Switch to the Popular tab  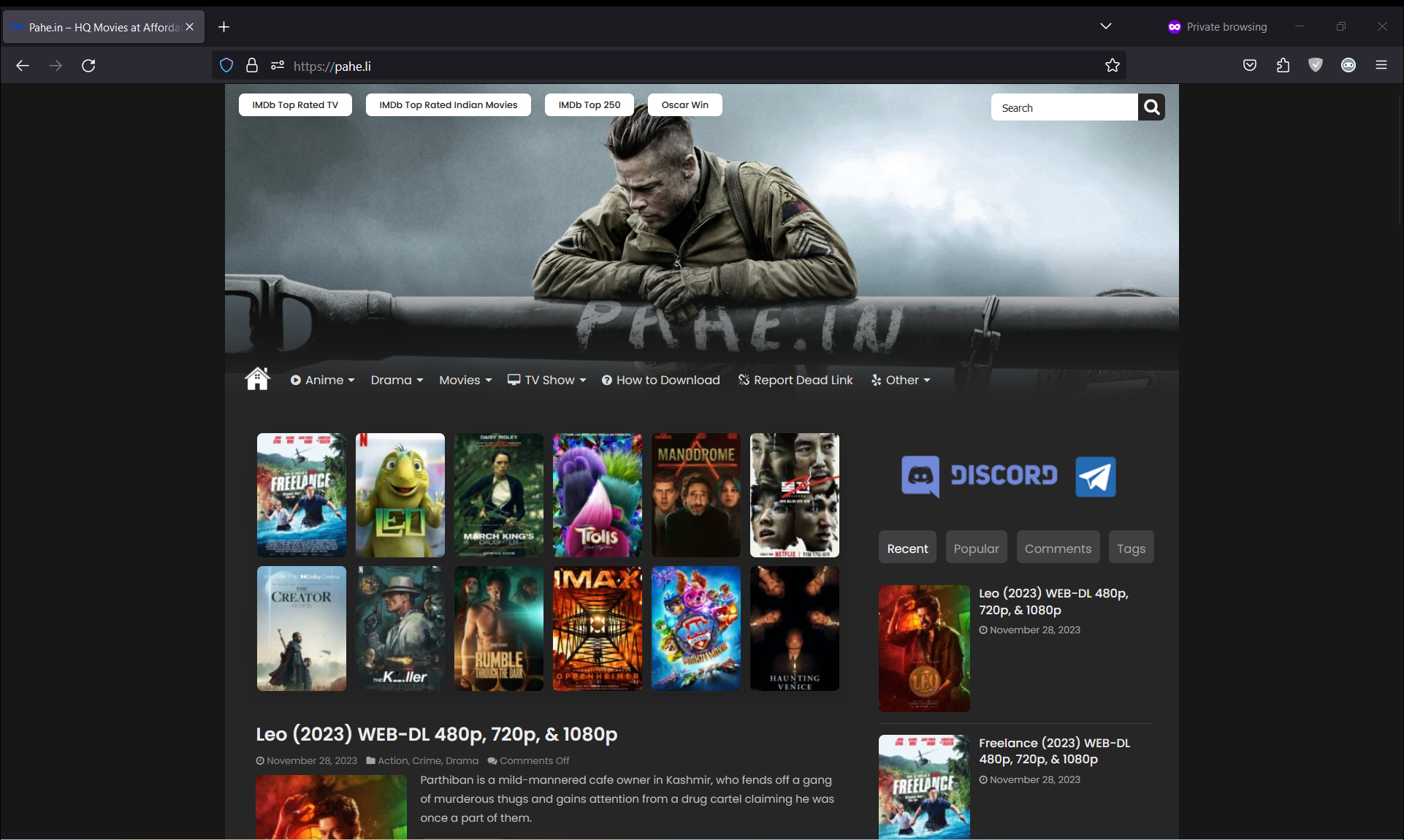tap(976, 548)
